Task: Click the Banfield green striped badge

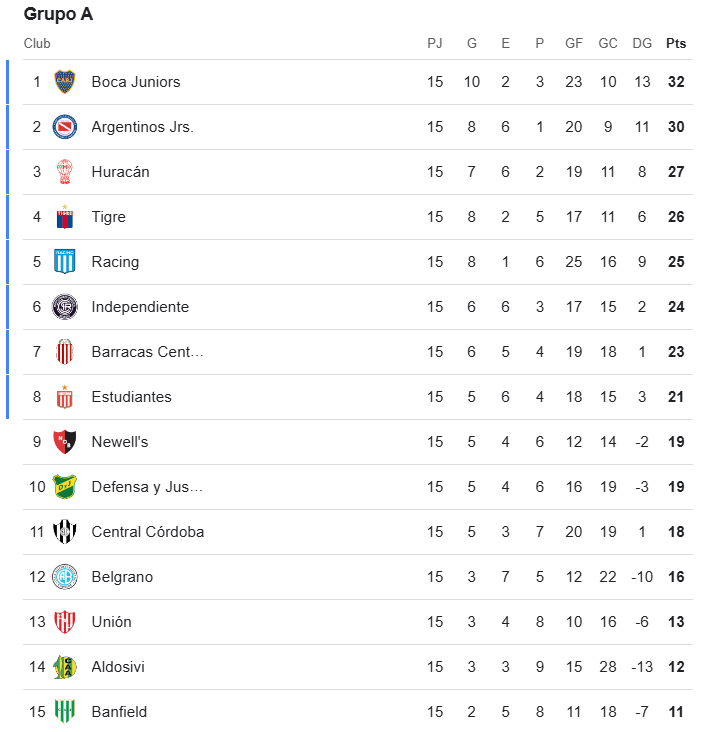Action: coord(64,711)
